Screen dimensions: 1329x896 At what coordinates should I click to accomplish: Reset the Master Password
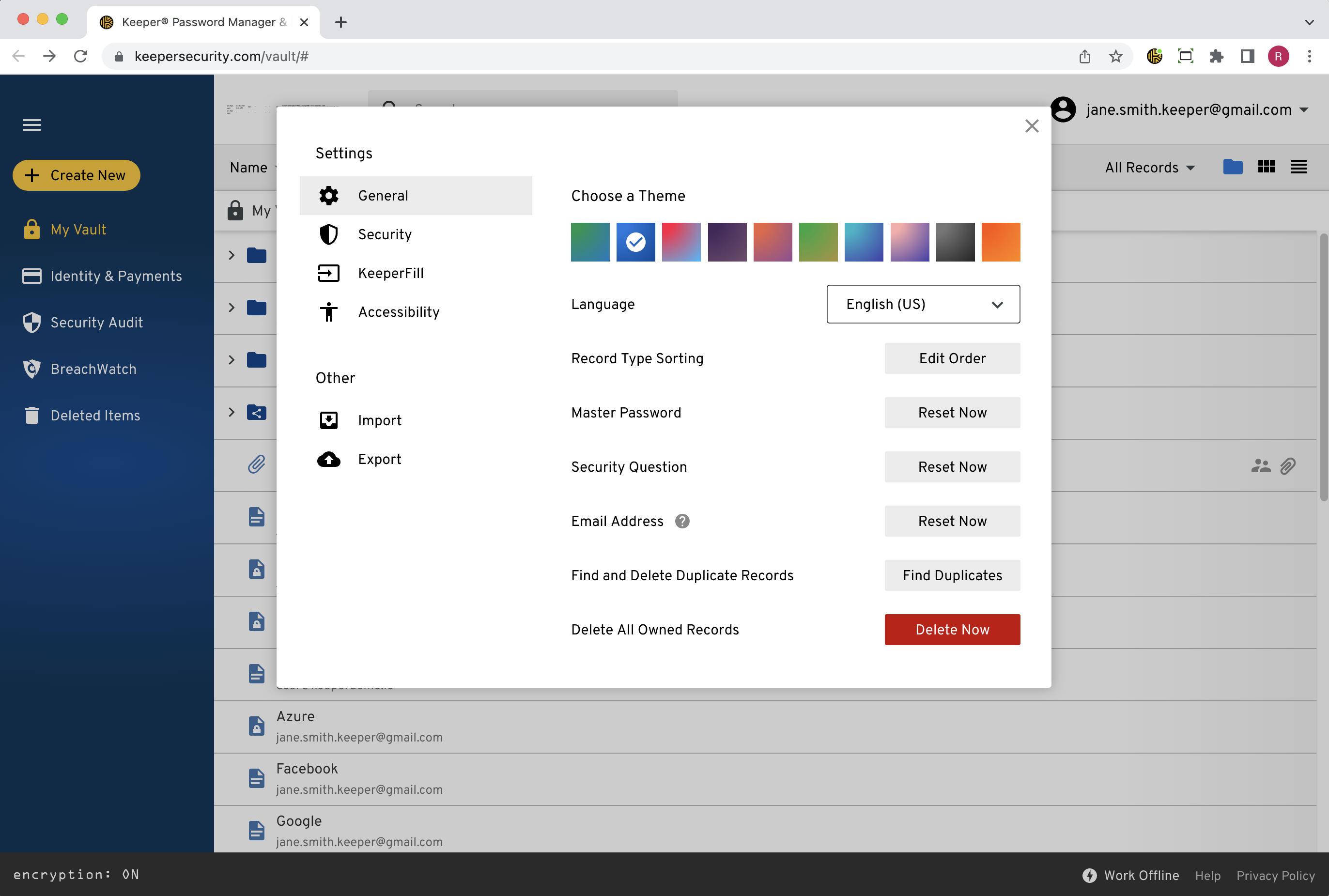953,413
